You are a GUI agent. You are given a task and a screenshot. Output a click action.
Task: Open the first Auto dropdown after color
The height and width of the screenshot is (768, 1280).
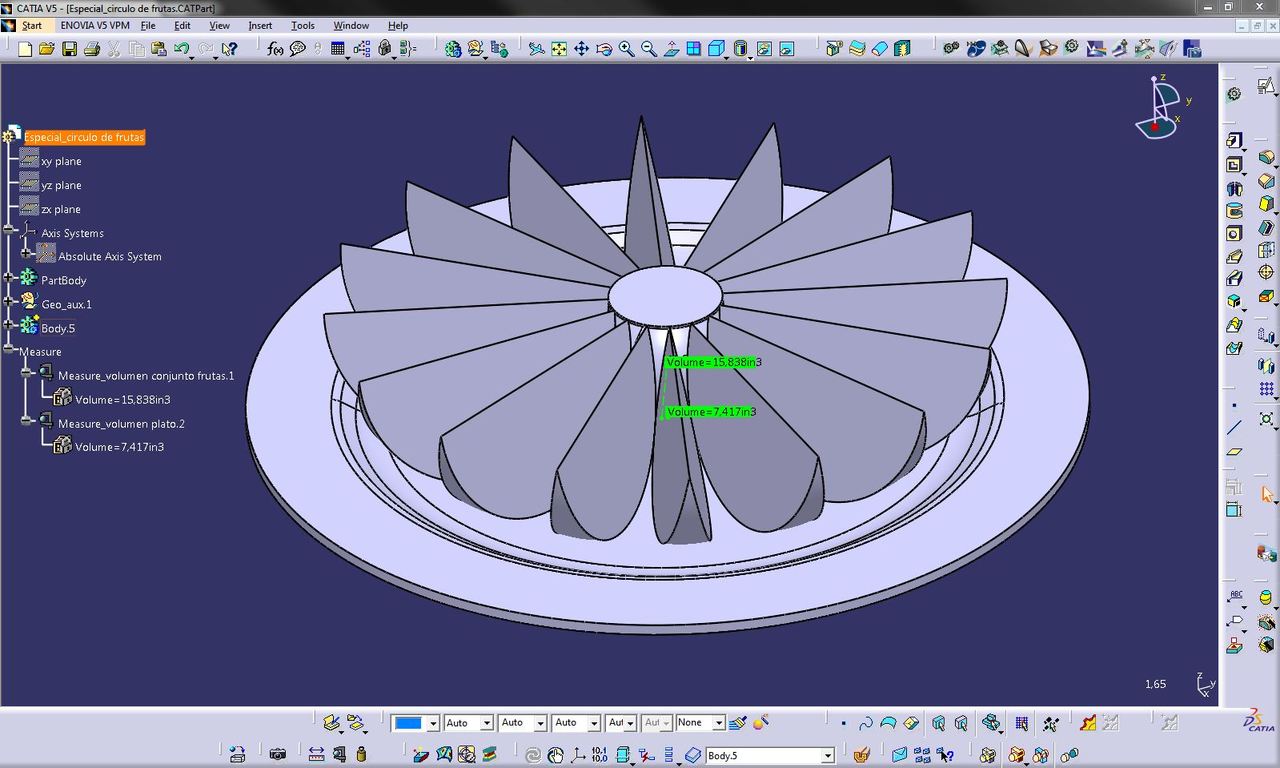pos(486,722)
